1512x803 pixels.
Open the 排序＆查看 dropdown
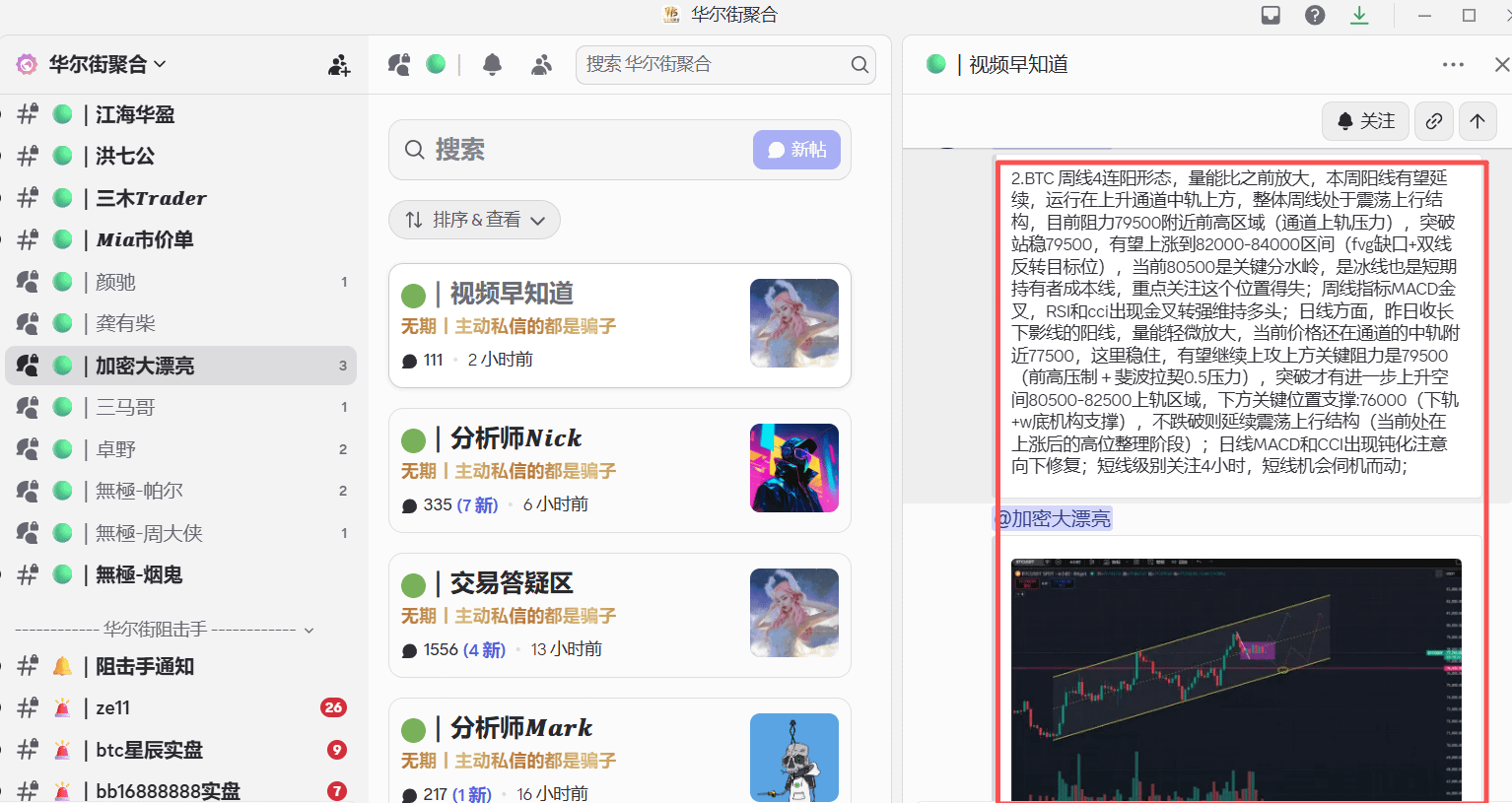[x=475, y=220]
